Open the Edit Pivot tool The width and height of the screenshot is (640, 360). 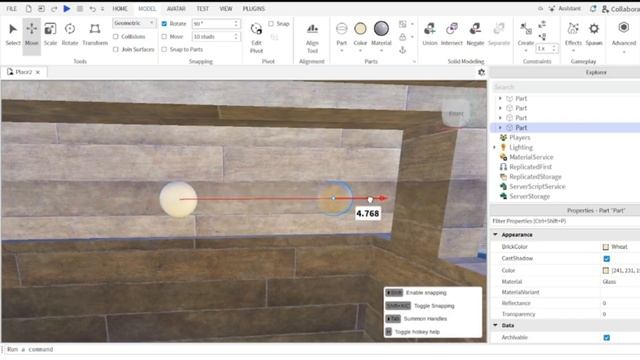point(256,38)
